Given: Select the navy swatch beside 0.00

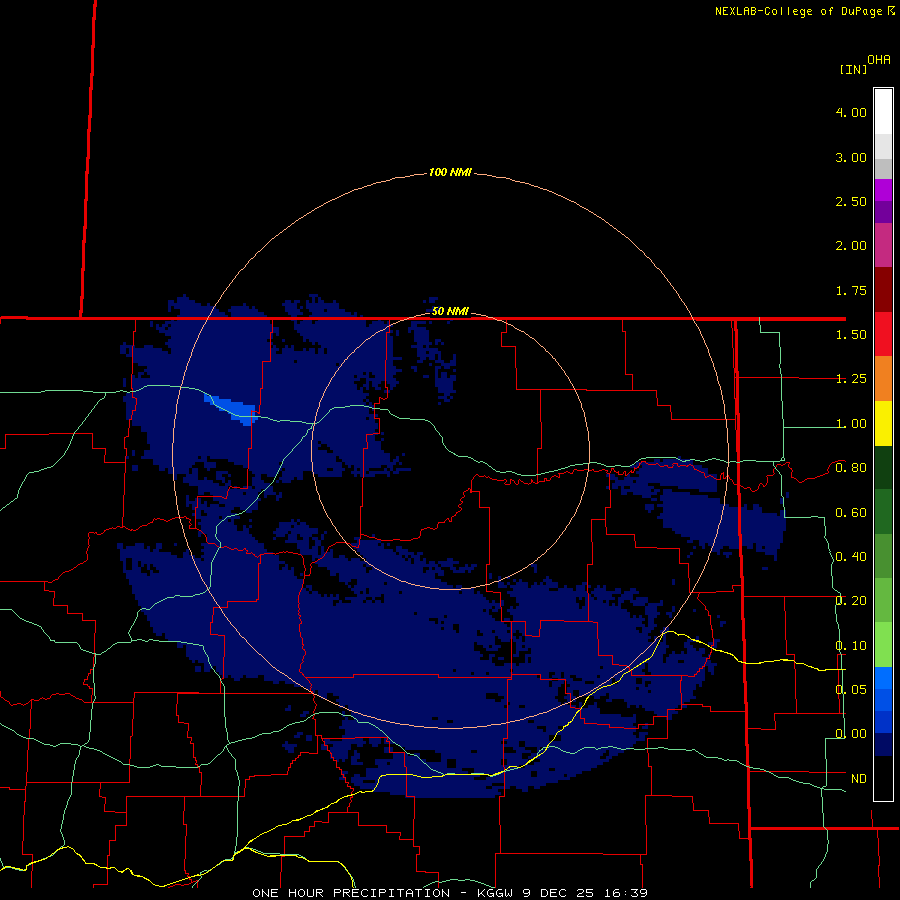Looking at the screenshot, I should (x=883, y=744).
